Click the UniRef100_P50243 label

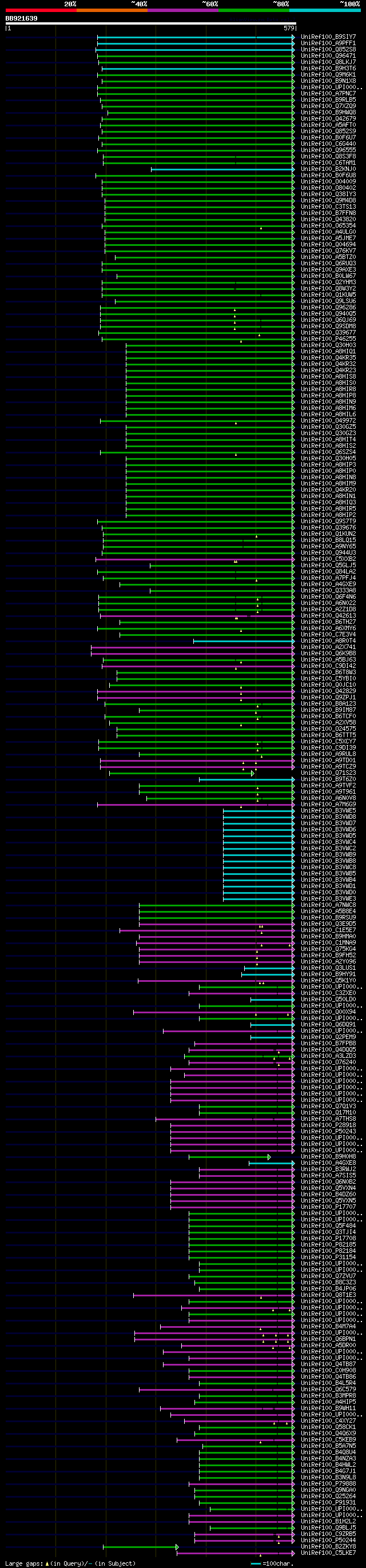tap(328, 1132)
